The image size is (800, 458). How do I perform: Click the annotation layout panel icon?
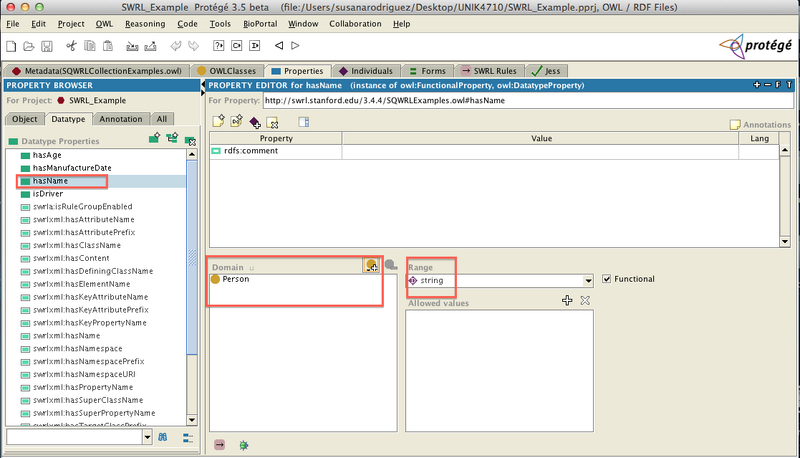tap(304, 121)
